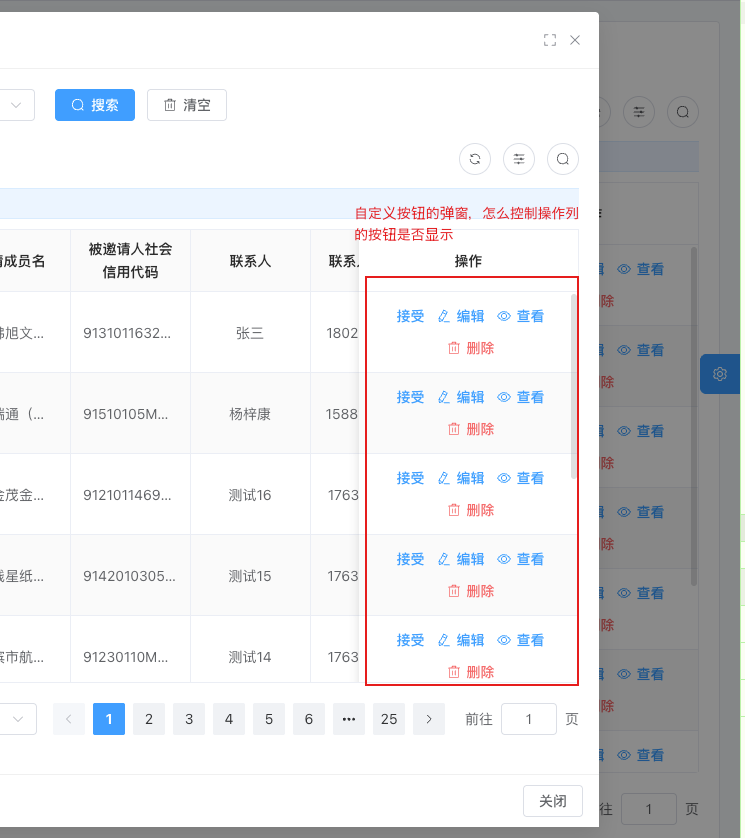This screenshot has width=745, height=838.
Task: Go to page 3
Action: coord(189,719)
